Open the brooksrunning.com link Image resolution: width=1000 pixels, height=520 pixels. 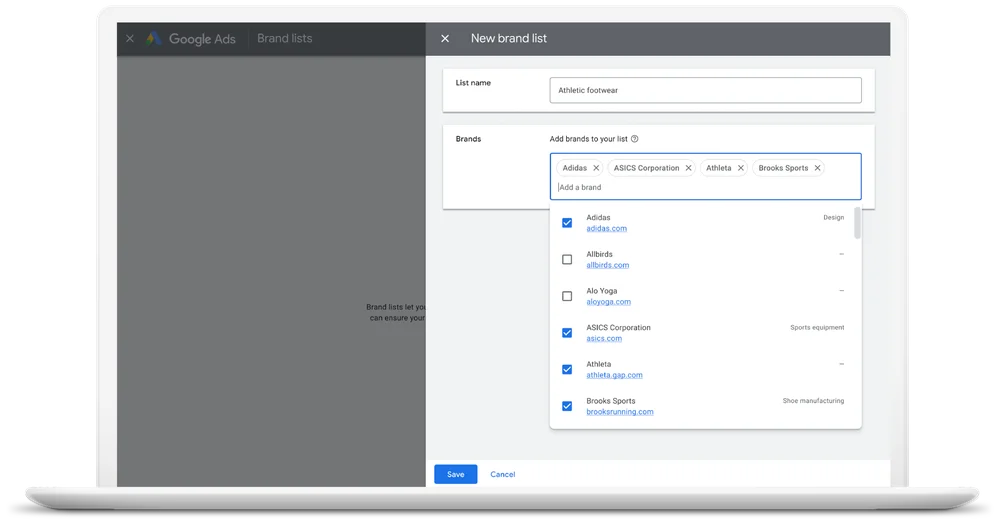[x=620, y=412]
